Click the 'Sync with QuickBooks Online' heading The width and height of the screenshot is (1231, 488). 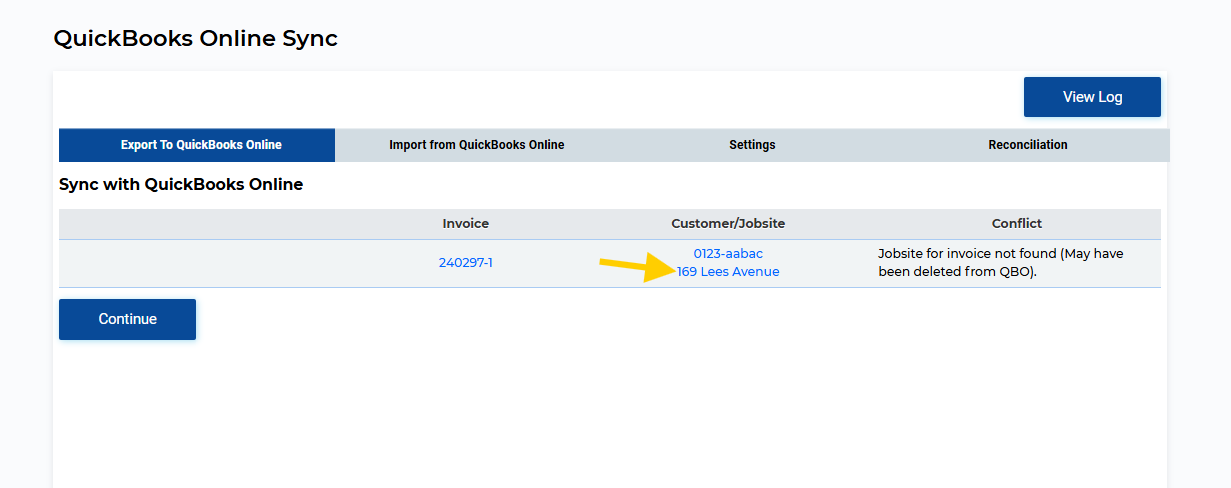(x=181, y=185)
